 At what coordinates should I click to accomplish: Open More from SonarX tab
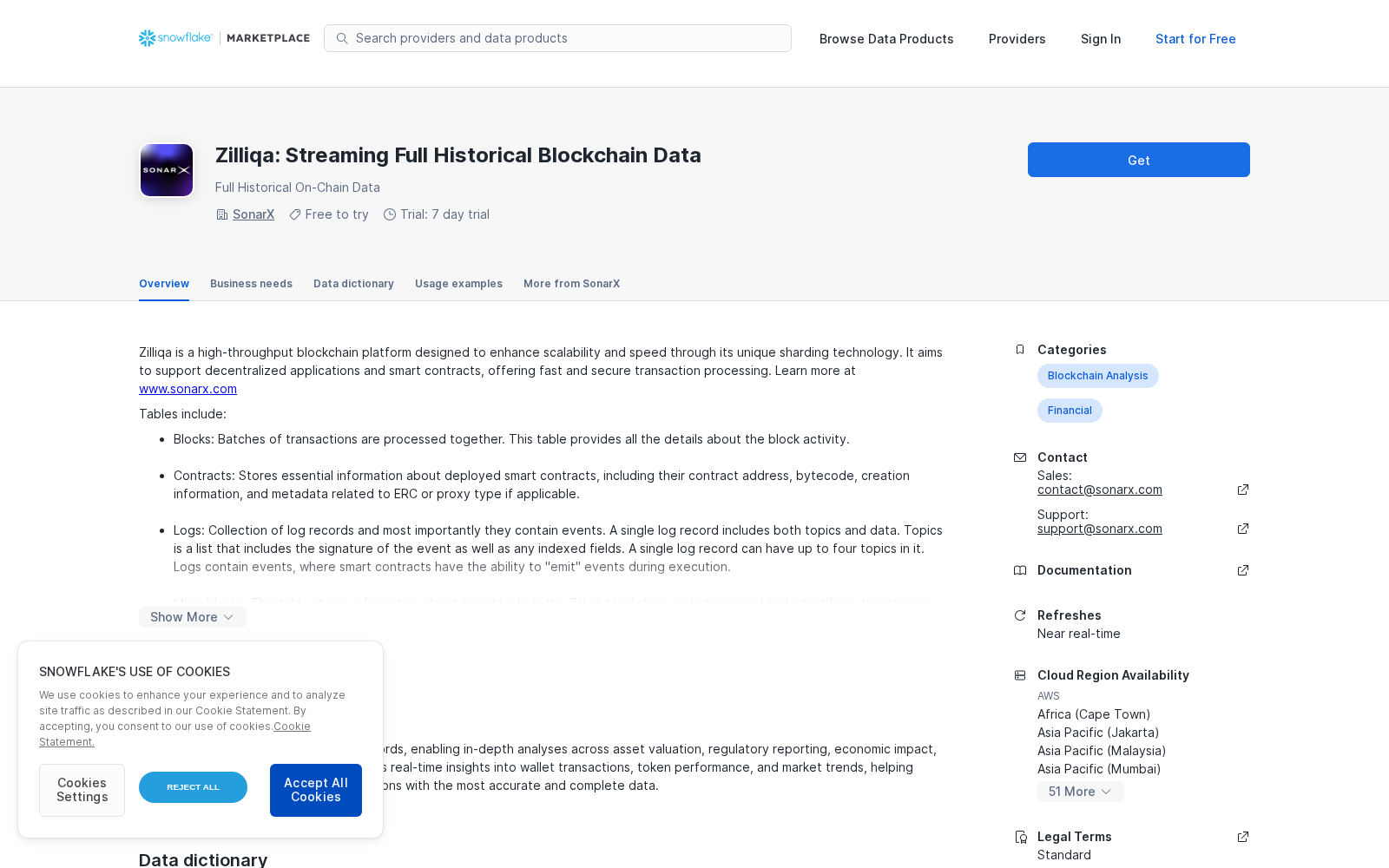pos(571,284)
